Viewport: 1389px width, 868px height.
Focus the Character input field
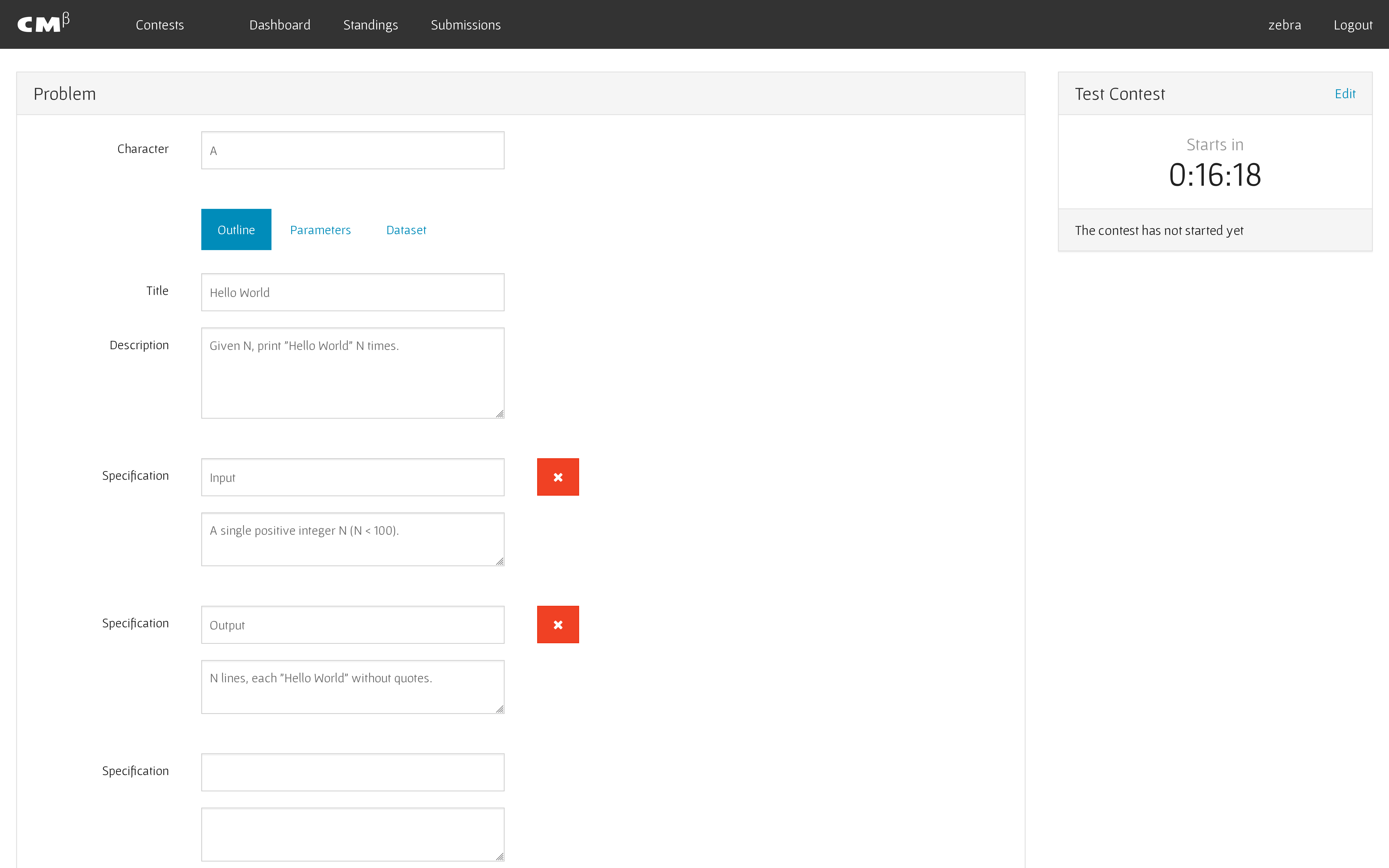click(x=352, y=150)
